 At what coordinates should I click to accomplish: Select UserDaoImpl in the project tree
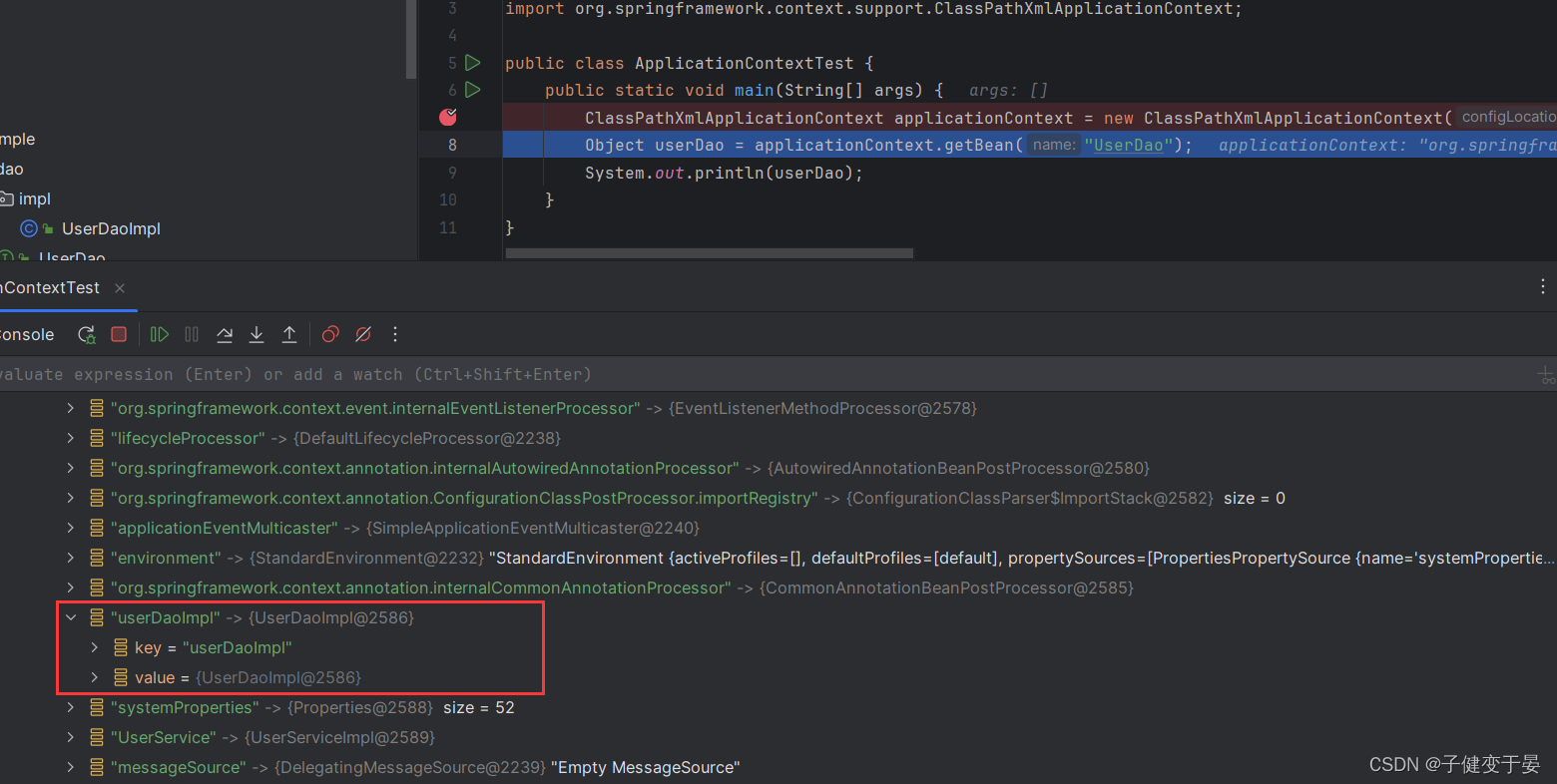tap(111, 228)
